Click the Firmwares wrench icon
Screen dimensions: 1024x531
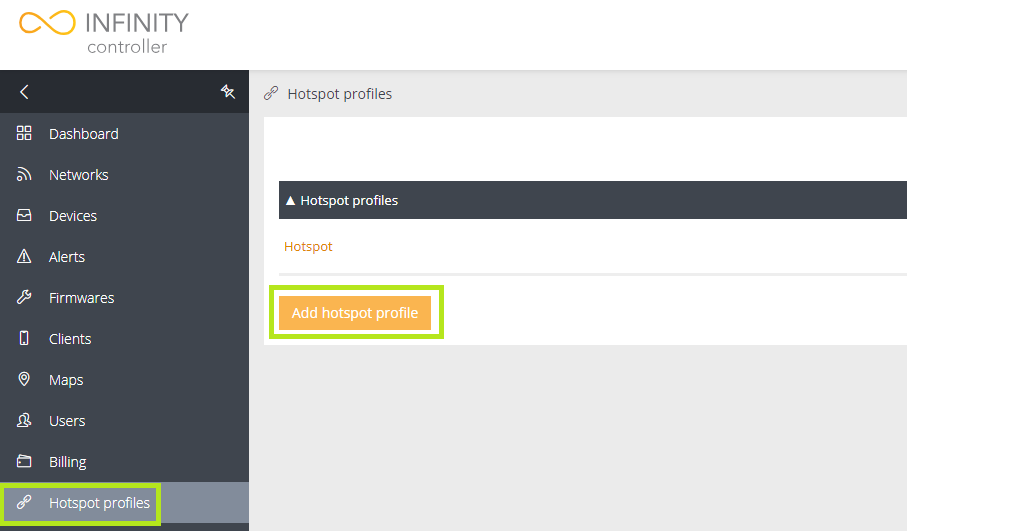pos(25,298)
